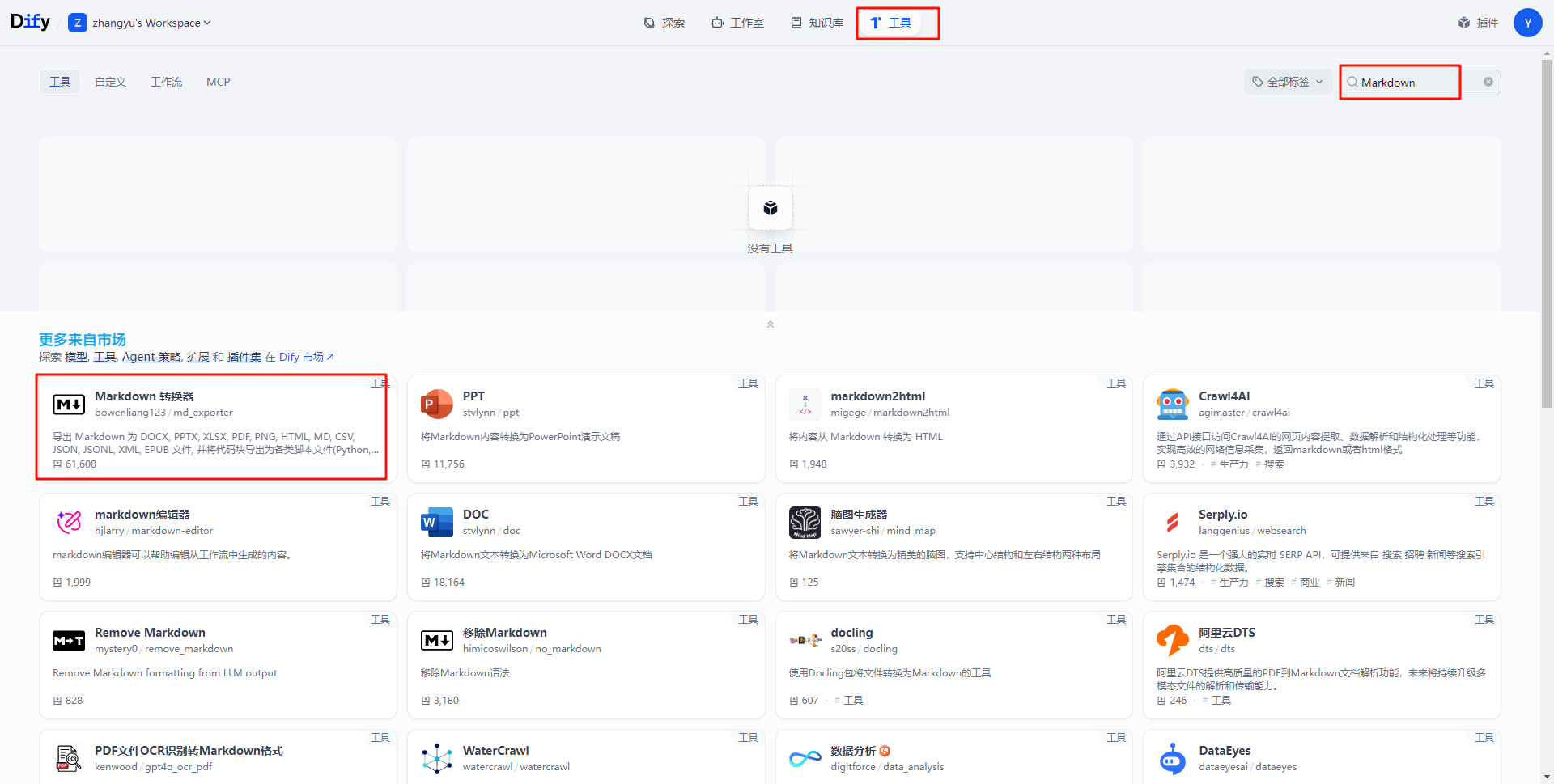The height and width of the screenshot is (784, 1554).
Task: Click the 没有工具 empty state icon
Action: click(x=771, y=208)
